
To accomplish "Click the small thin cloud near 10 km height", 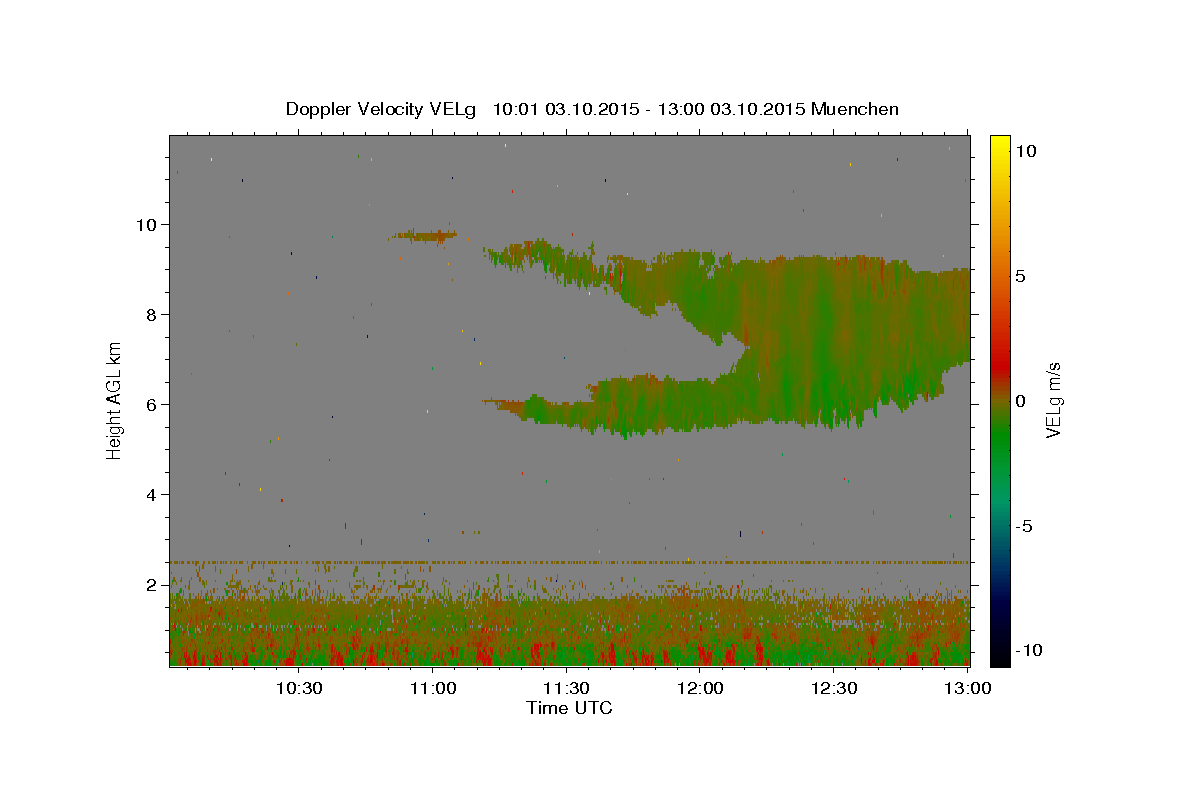I will pyautogui.click(x=425, y=236).
